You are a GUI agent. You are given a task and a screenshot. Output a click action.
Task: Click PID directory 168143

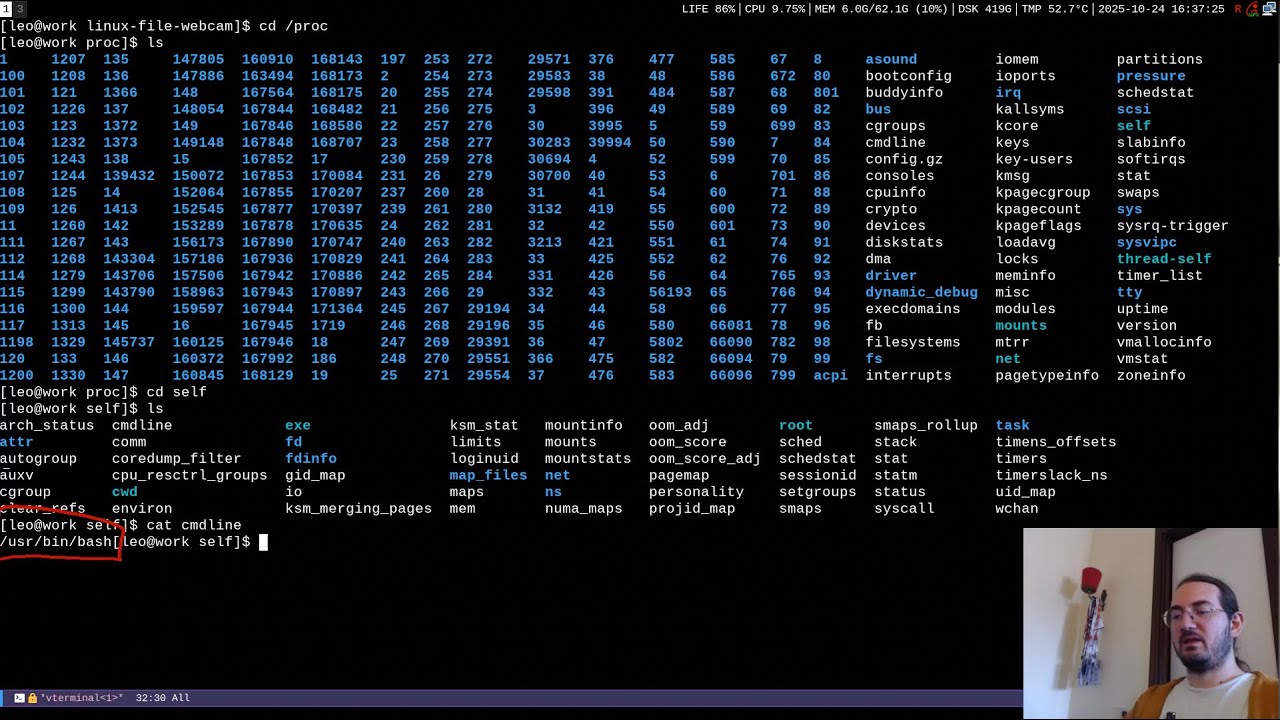click(x=337, y=59)
